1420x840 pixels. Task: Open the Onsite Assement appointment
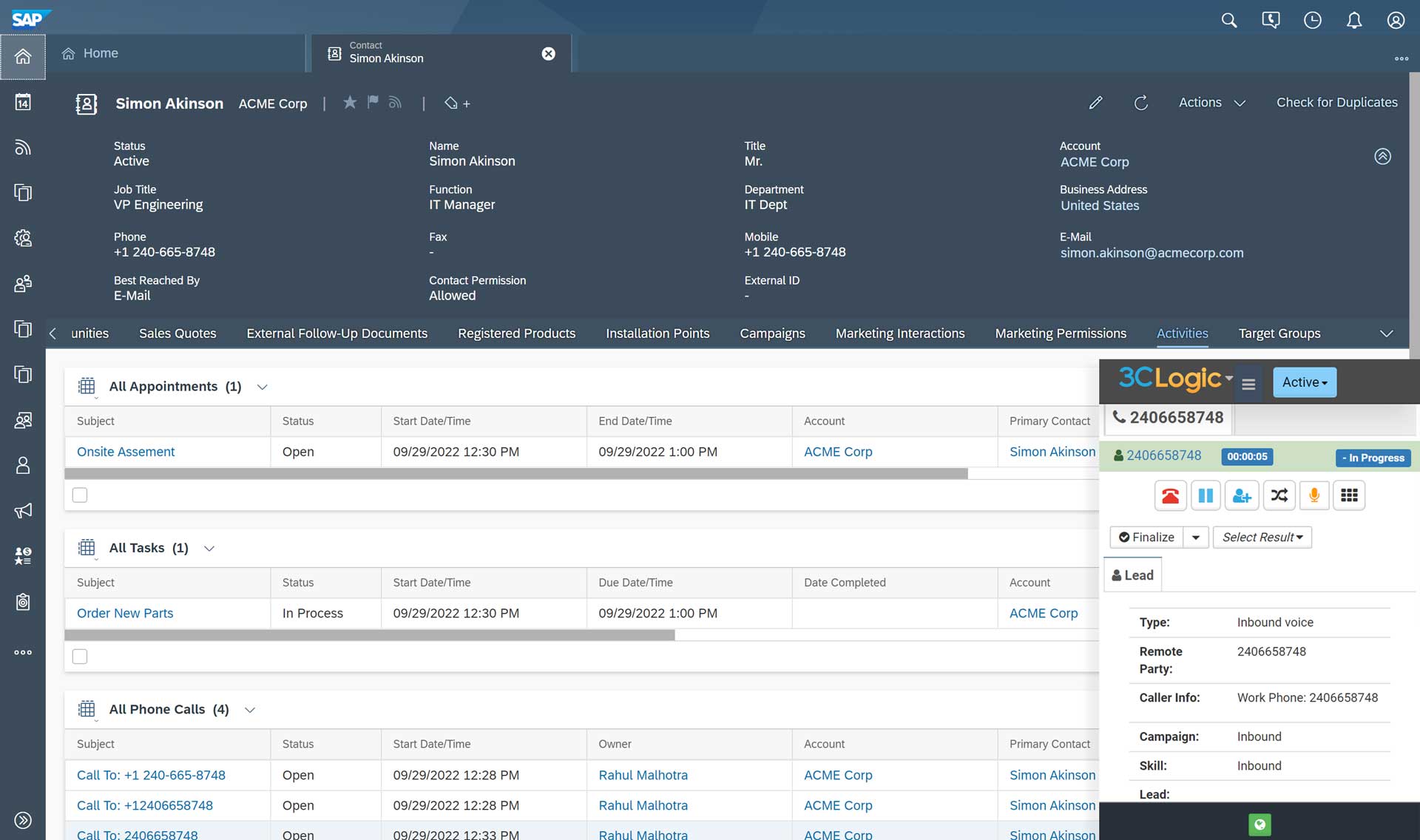point(126,452)
